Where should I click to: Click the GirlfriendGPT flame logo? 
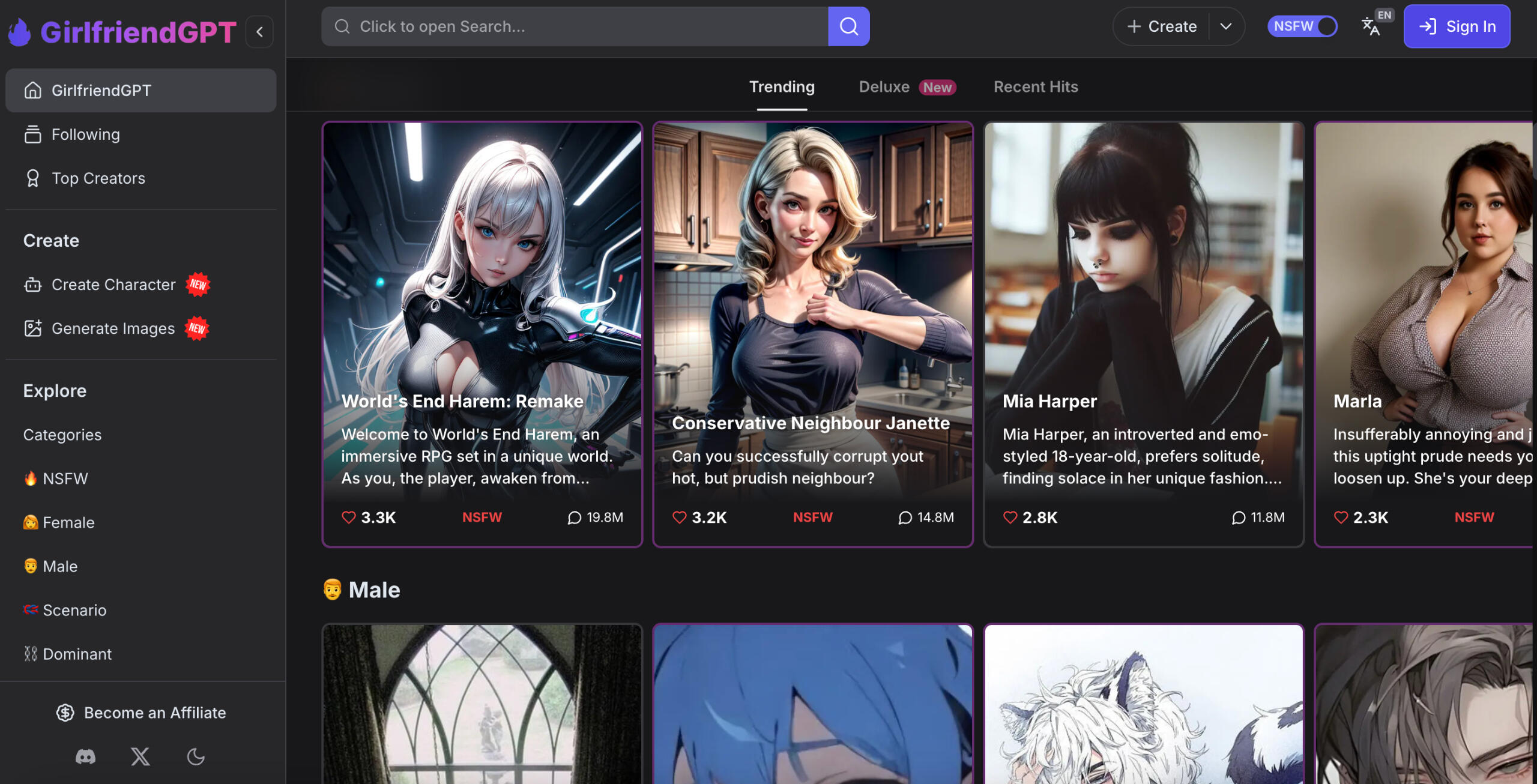click(x=20, y=32)
